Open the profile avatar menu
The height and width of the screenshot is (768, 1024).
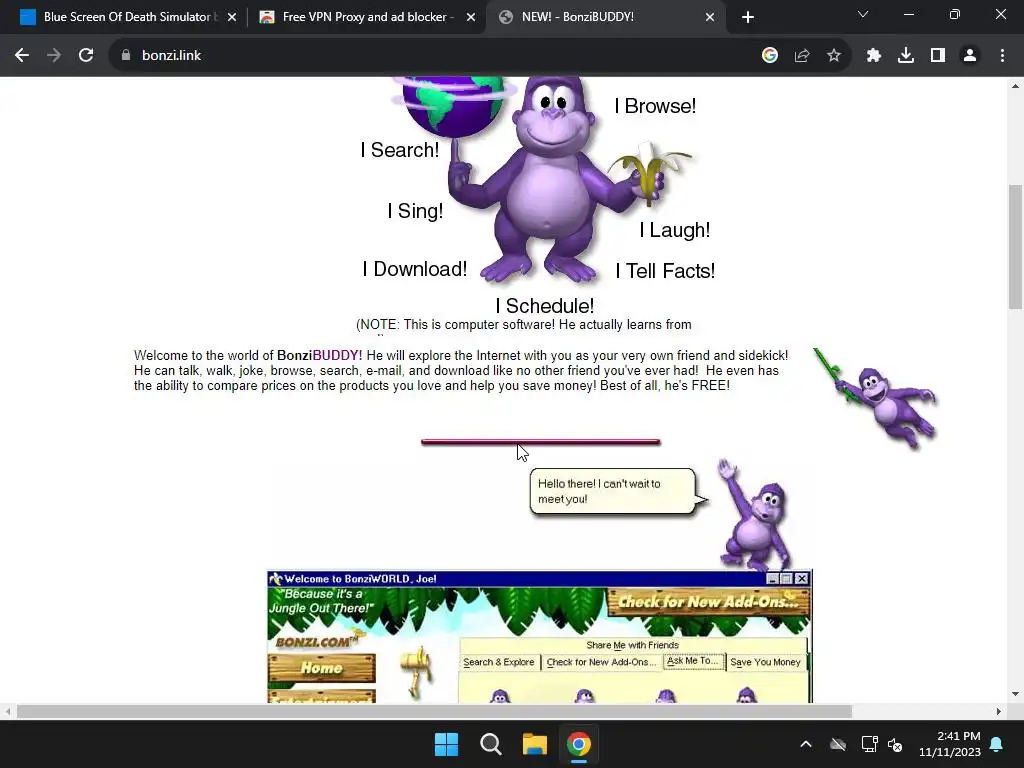(970, 56)
